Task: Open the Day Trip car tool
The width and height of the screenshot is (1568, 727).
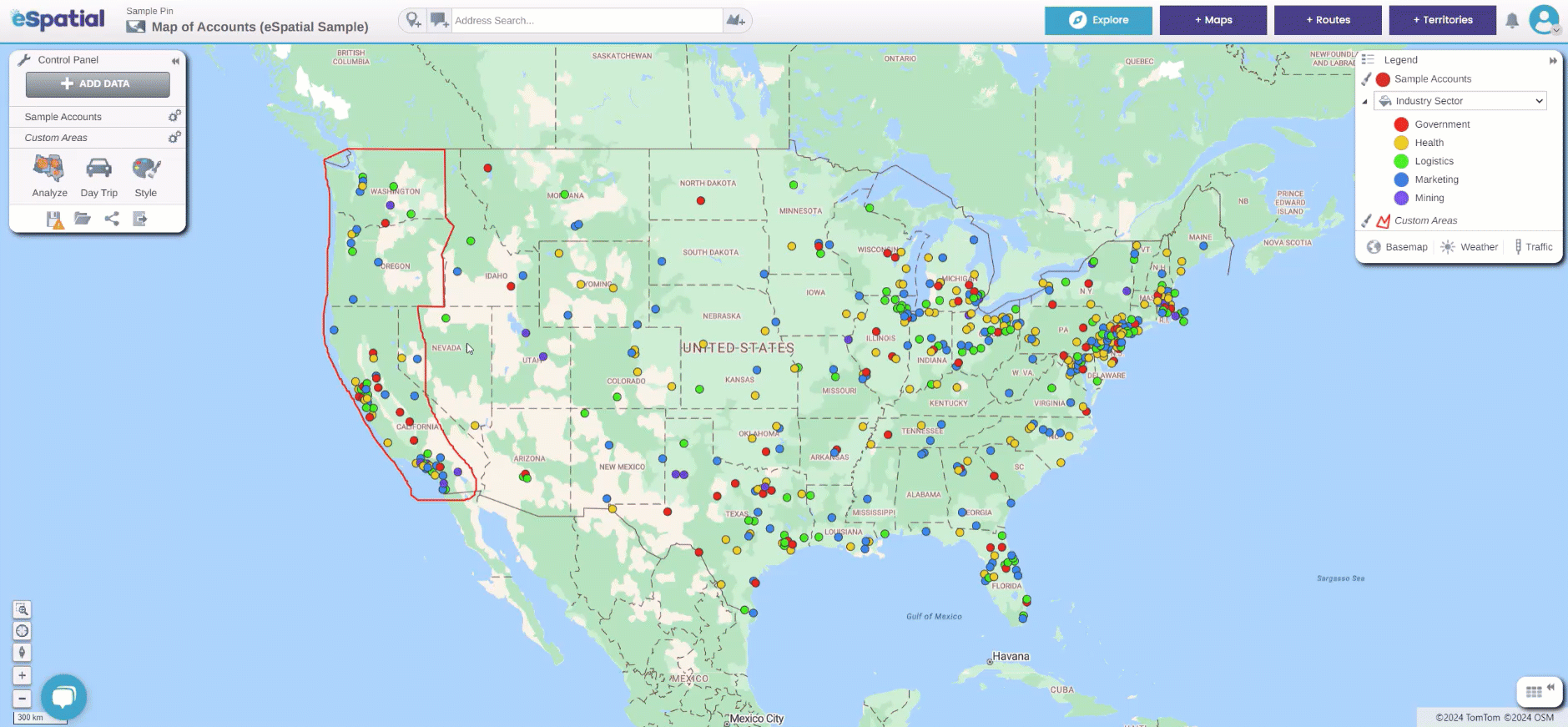Action: click(98, 176)
